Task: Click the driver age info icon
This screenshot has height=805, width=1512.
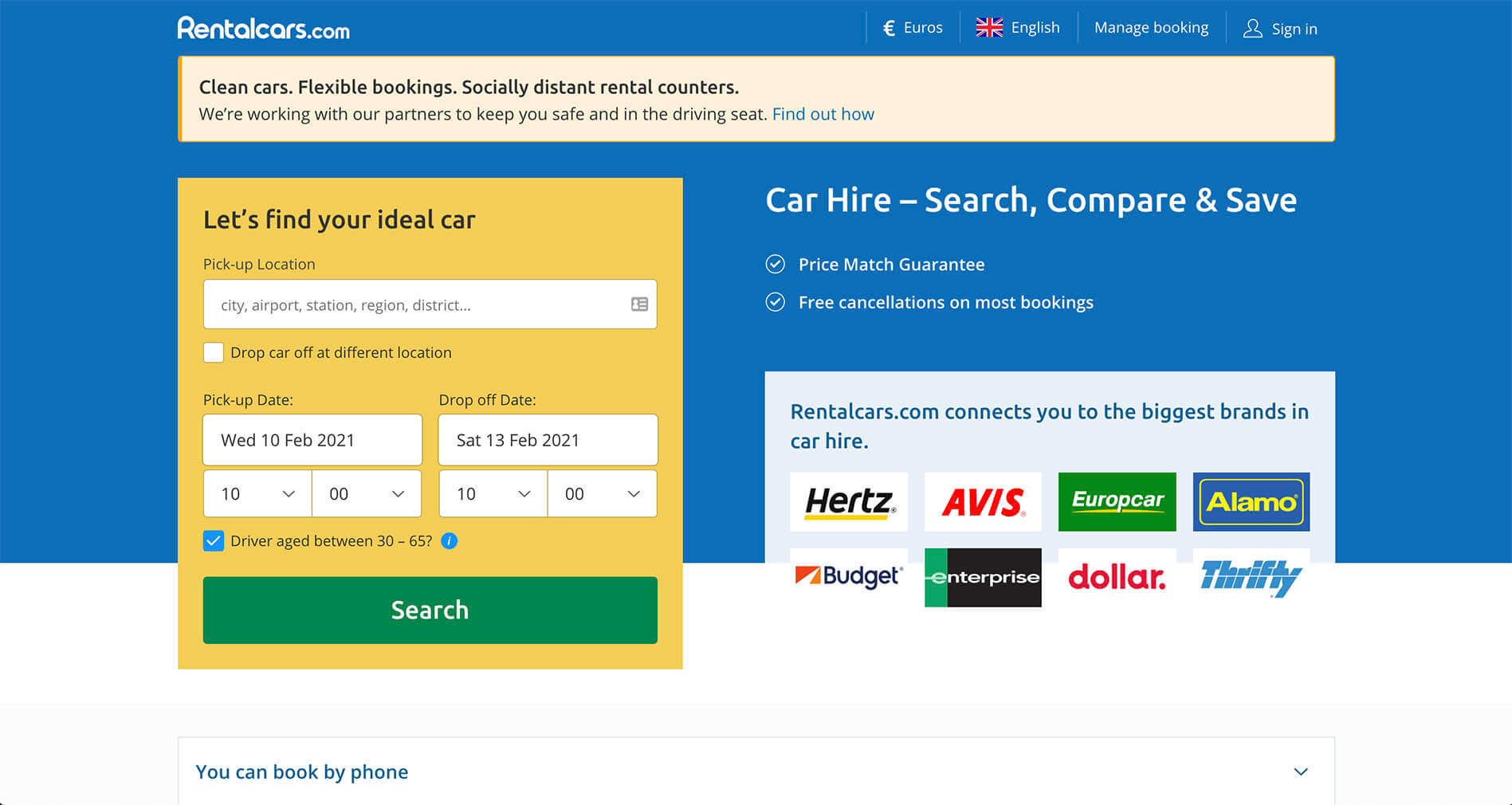Action: tap(450, 541)
